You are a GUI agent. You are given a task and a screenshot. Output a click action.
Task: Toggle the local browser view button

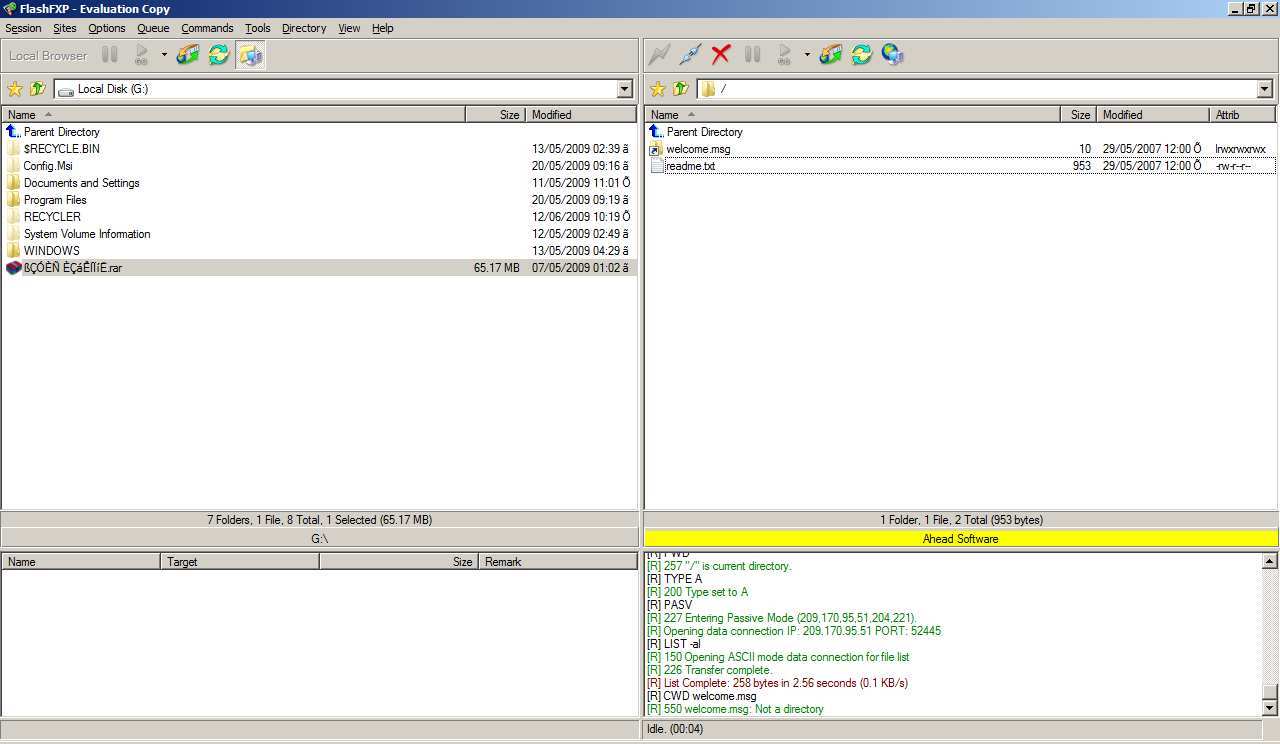coord(249,55)
